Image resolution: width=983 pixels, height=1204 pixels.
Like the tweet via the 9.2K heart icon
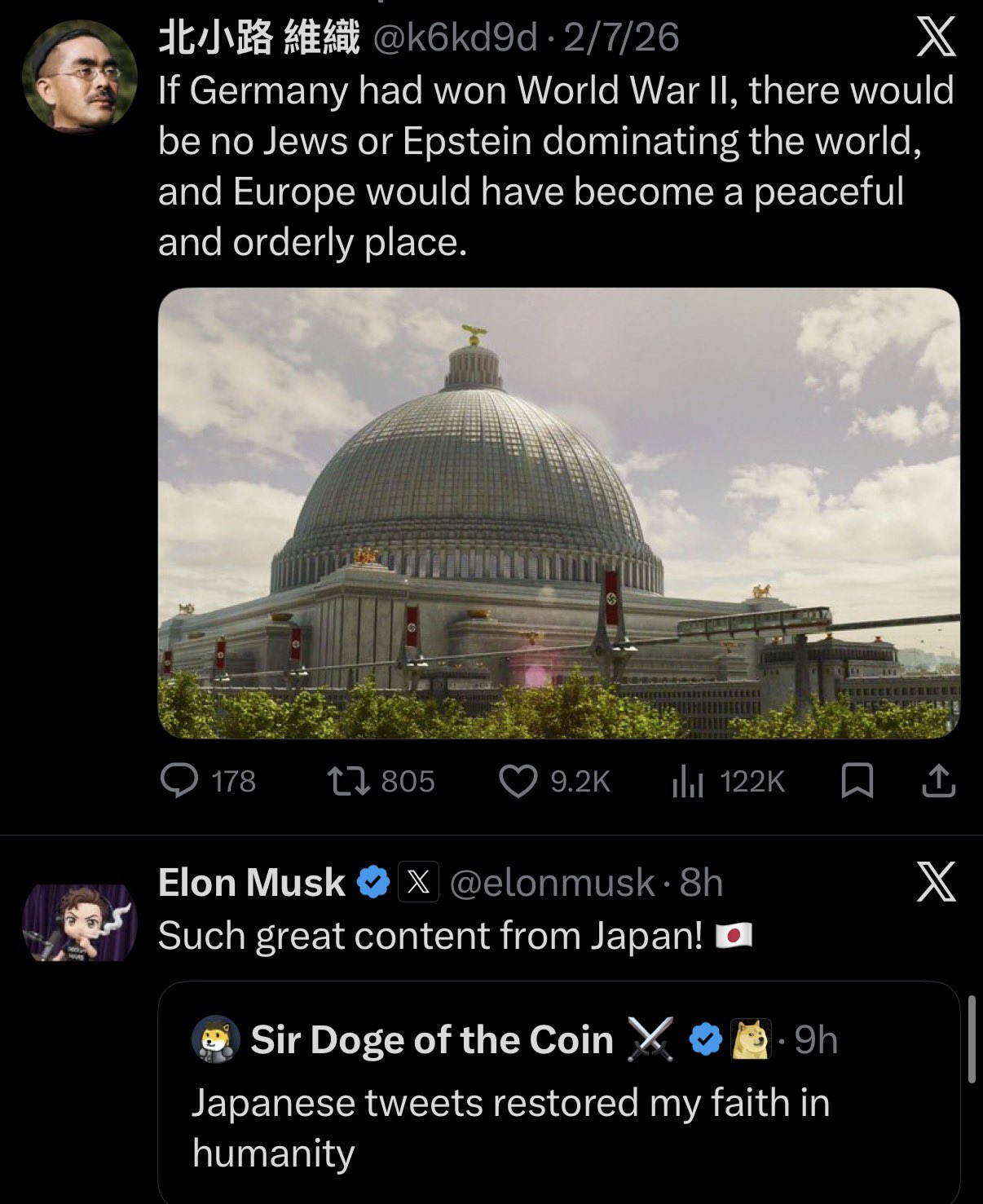tap(518, 781)
